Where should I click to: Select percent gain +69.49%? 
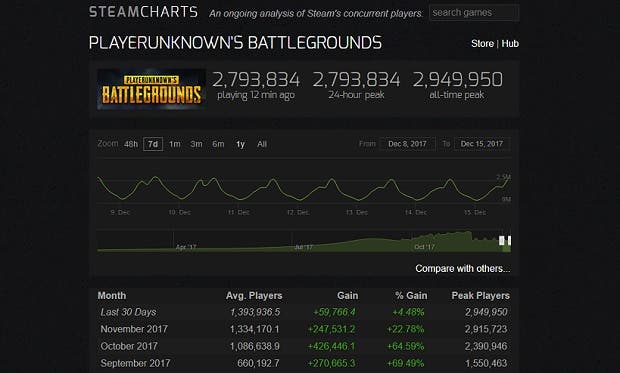click(405, 363)
